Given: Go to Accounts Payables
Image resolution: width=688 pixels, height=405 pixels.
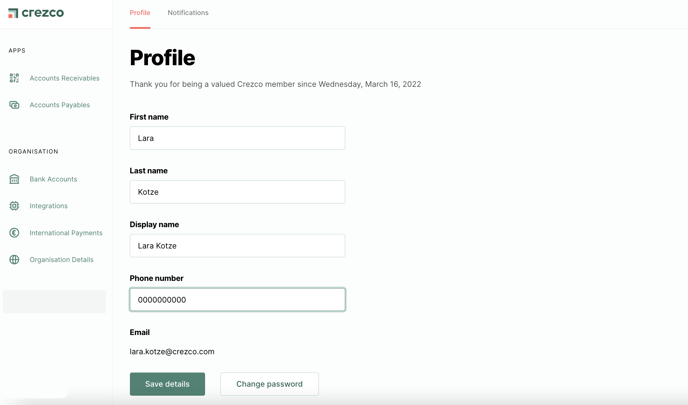Looking at the screenshot, I should pos(60,105).
